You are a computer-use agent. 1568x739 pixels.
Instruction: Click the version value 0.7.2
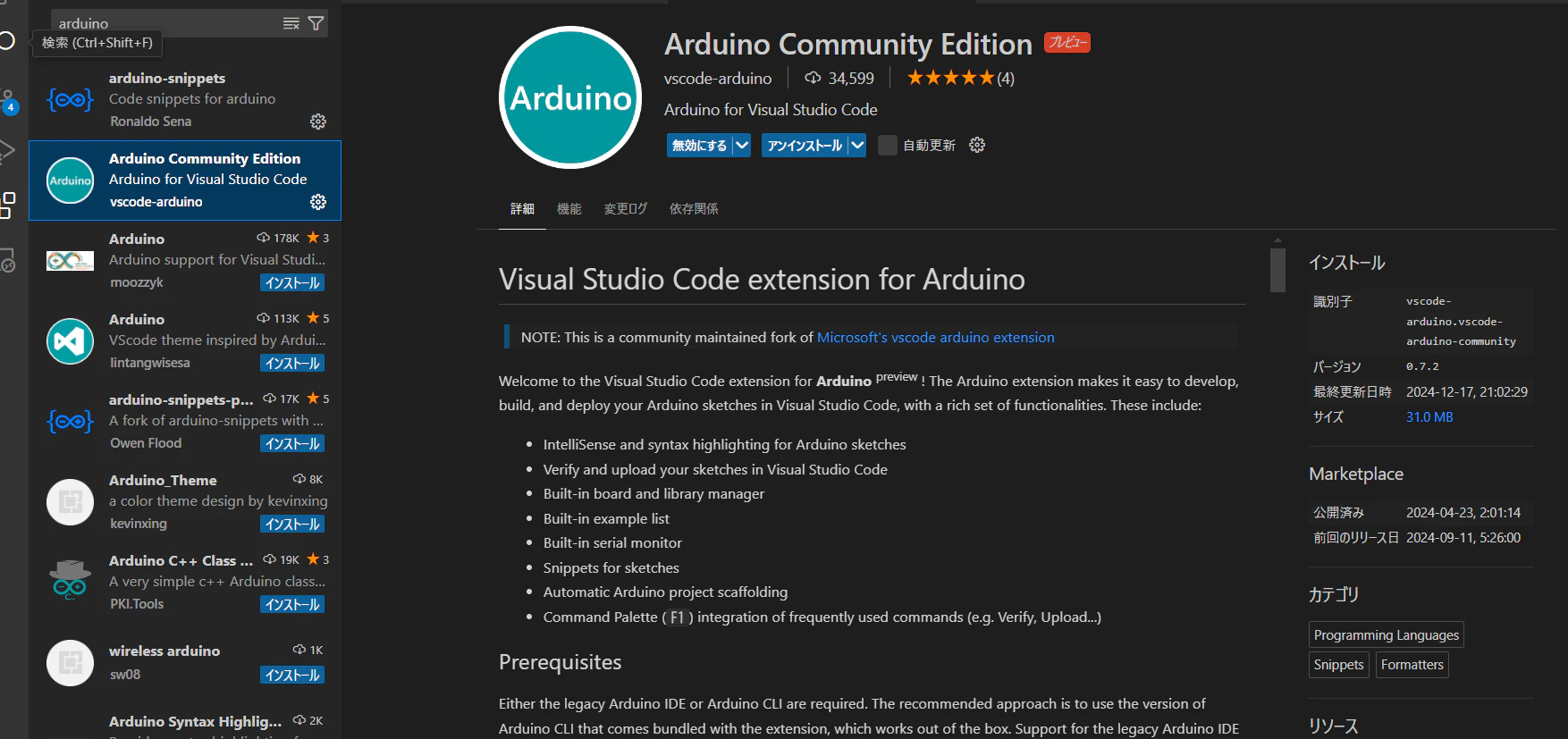pos(1422,366)
